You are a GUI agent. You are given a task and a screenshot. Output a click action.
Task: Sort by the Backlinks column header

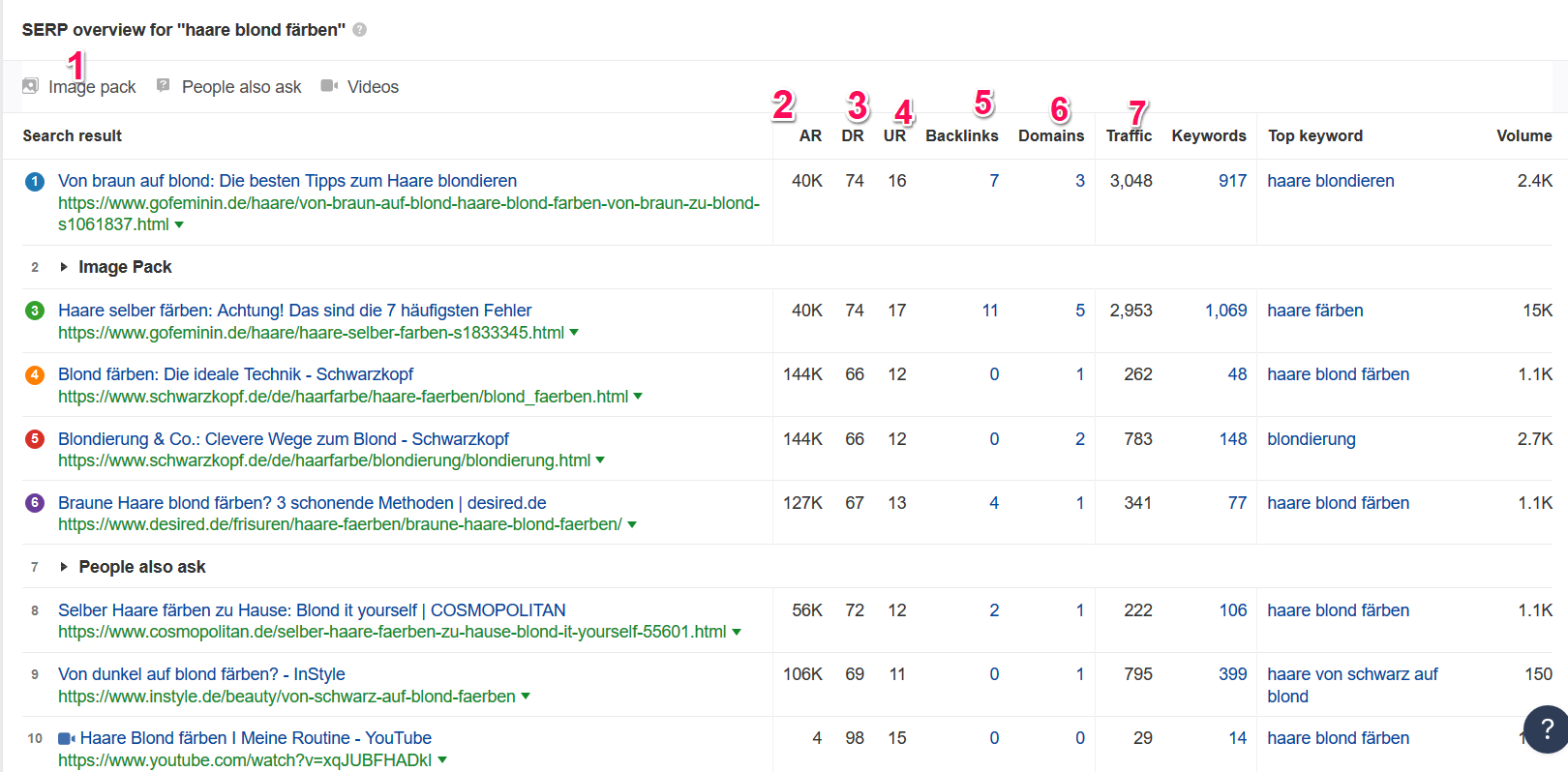pos(962,136)
